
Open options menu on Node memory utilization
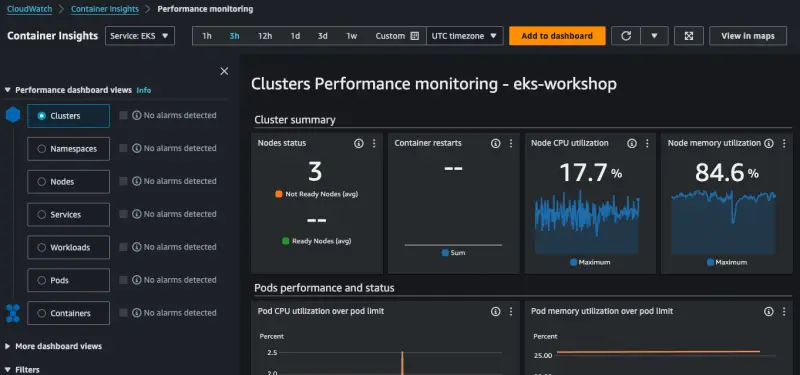click(784, 143)
